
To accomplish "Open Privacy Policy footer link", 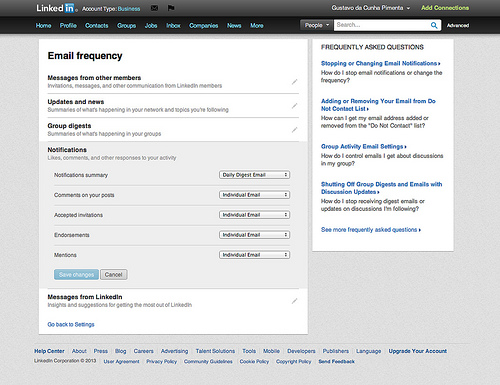I will (162, 361).
